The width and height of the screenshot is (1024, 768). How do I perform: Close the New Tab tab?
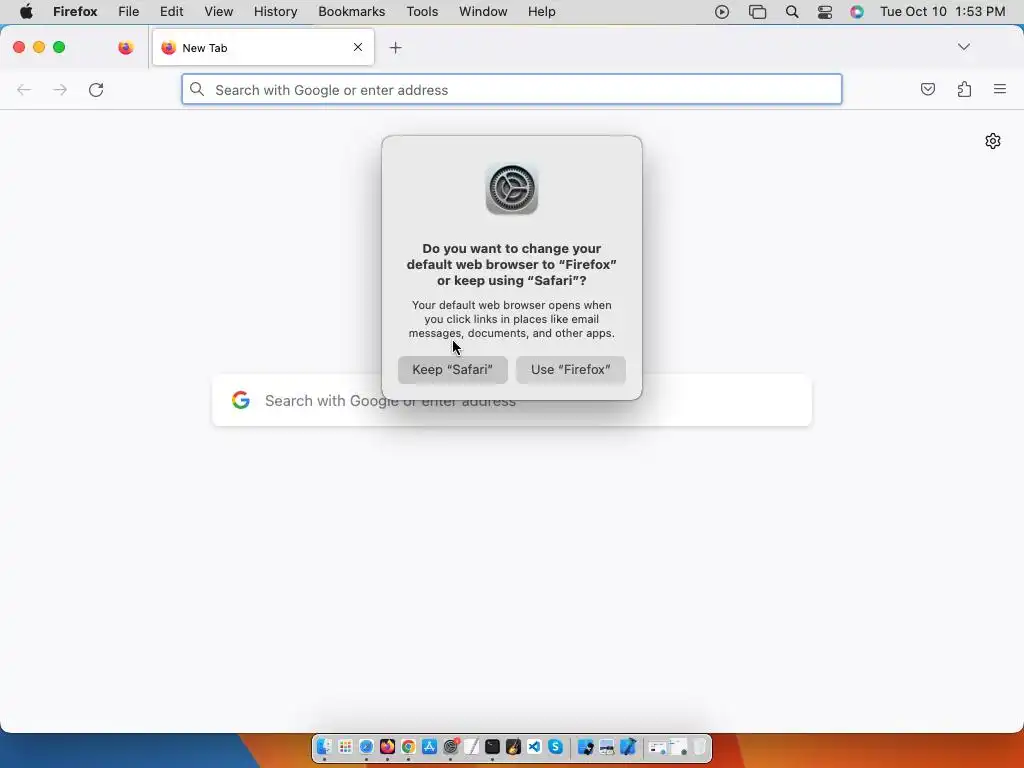click(358, 47)
